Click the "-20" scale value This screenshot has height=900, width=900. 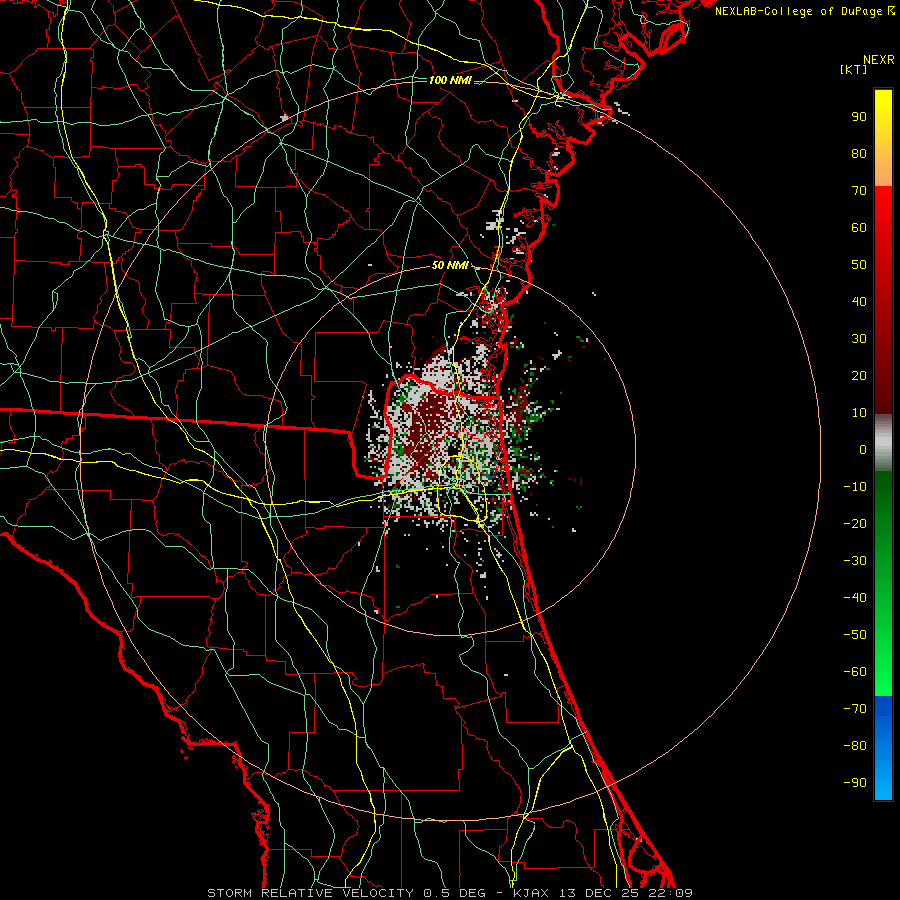(855, 524)
